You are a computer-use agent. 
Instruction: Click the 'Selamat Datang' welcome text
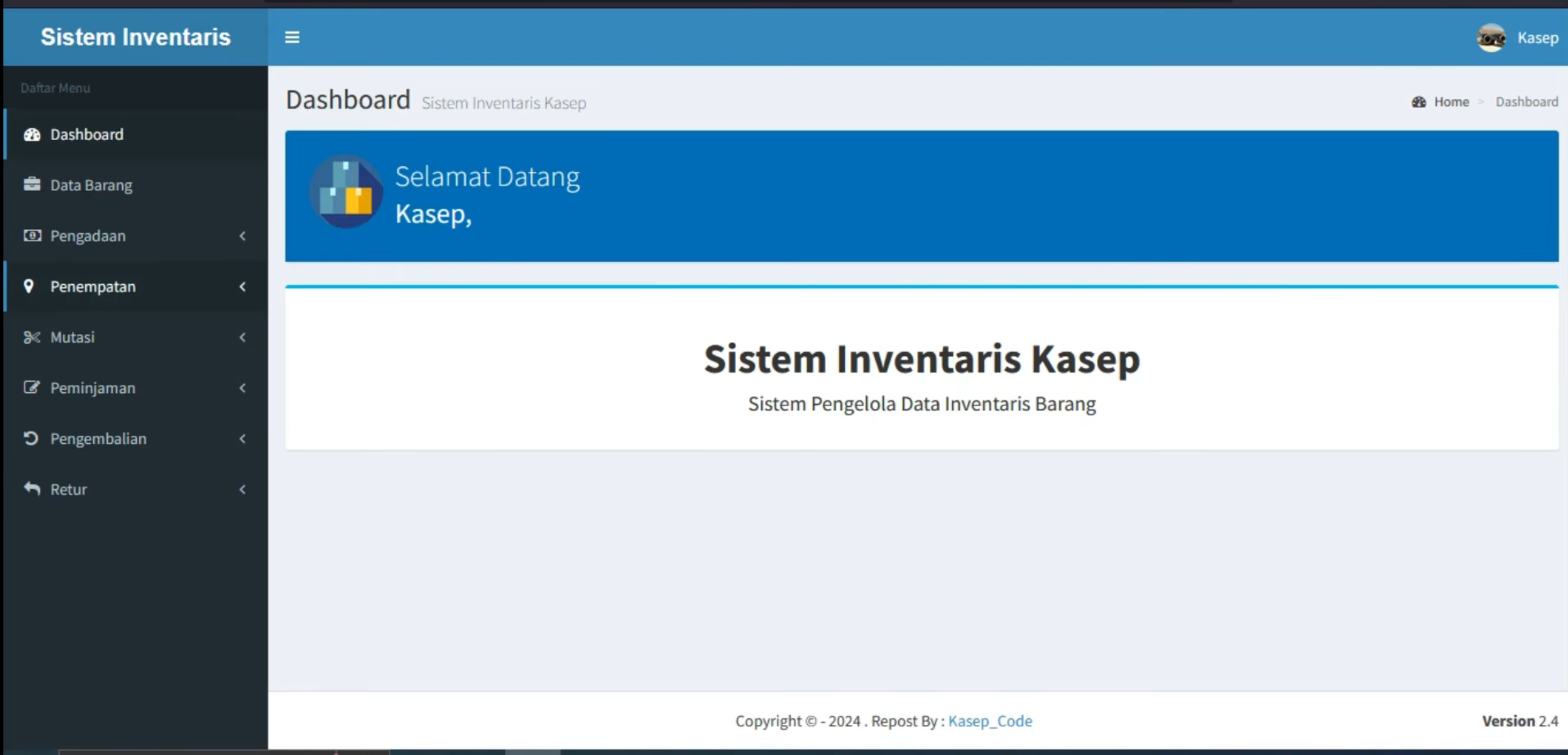[487, 177]
